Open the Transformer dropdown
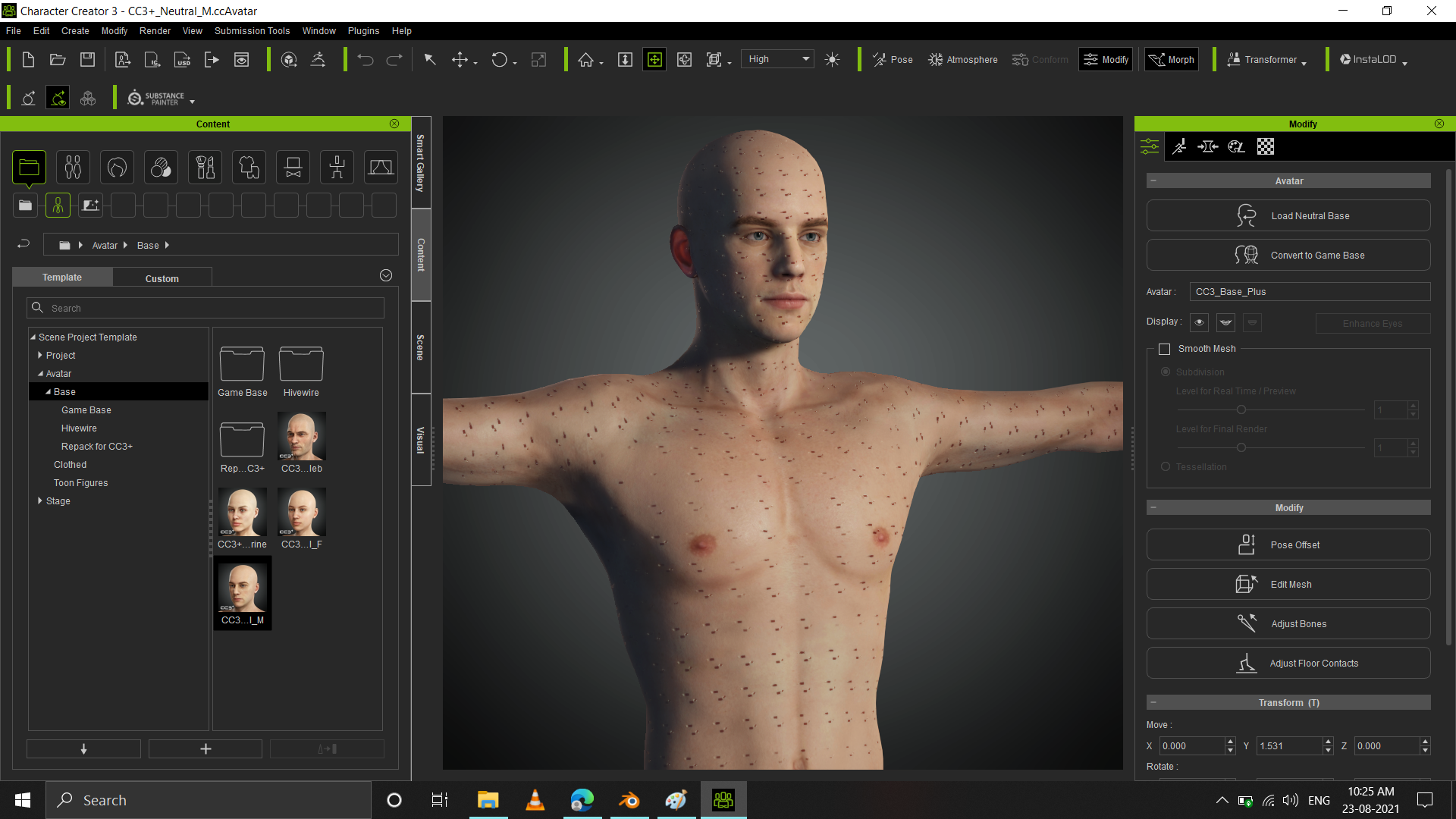 (x=1266, y=60)
